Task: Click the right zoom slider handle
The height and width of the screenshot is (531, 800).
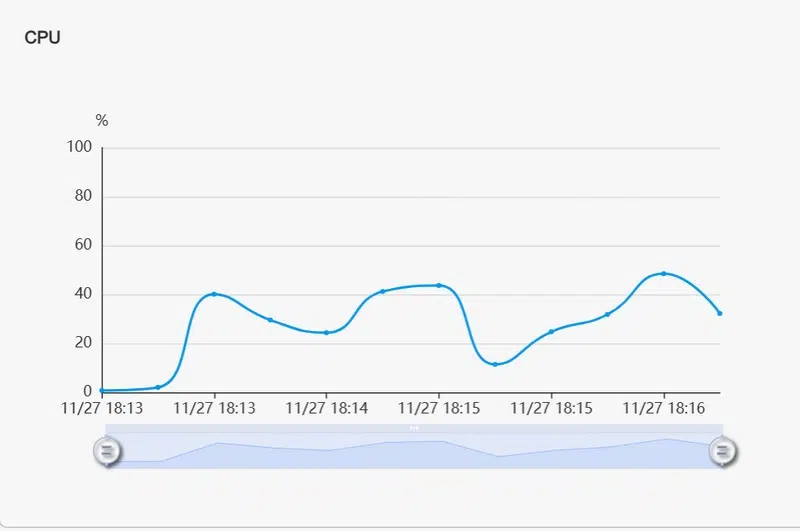Action: point(722,452)
